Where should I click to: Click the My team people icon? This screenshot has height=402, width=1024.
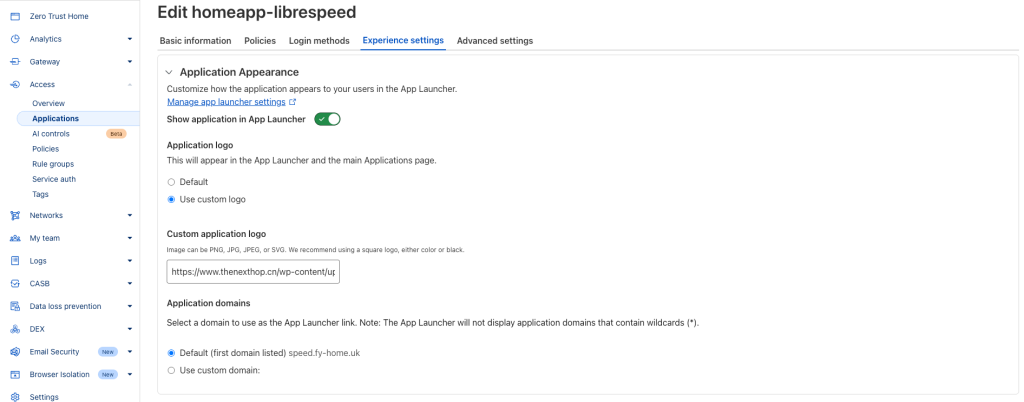coord(15,238)
